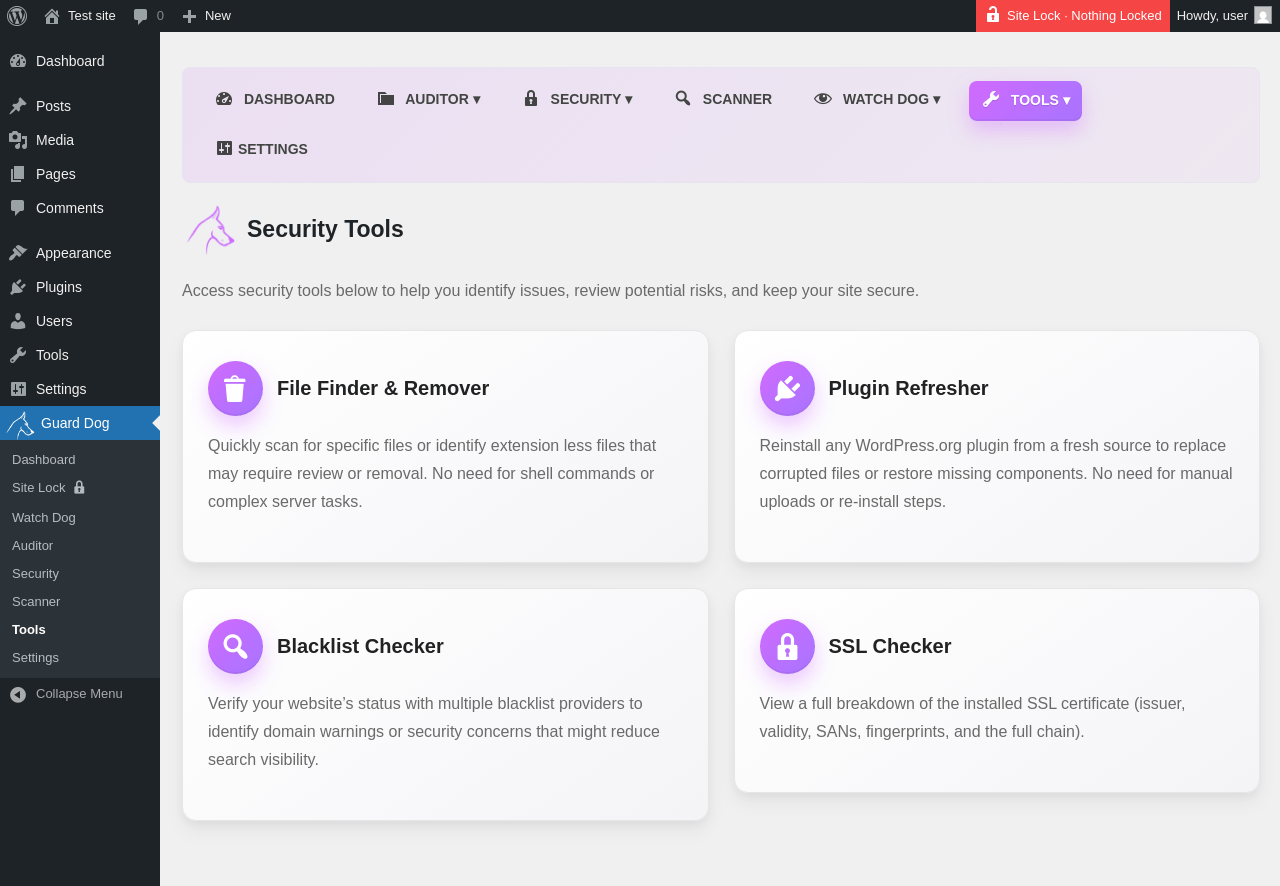
Task: Click the Plugin Refresher plug icon
Action: coord(787,388)
